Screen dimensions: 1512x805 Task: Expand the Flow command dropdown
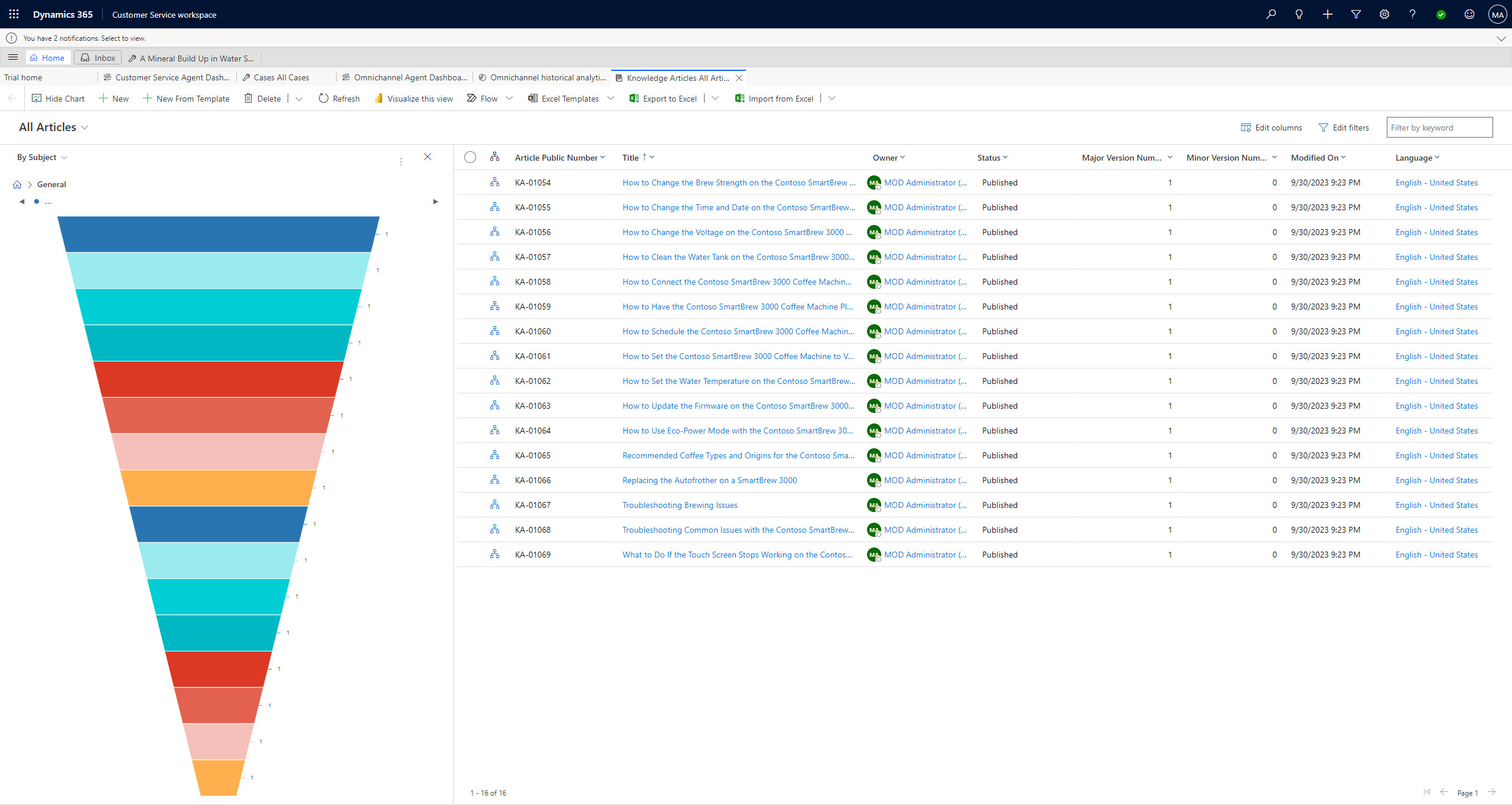point(509,99)
